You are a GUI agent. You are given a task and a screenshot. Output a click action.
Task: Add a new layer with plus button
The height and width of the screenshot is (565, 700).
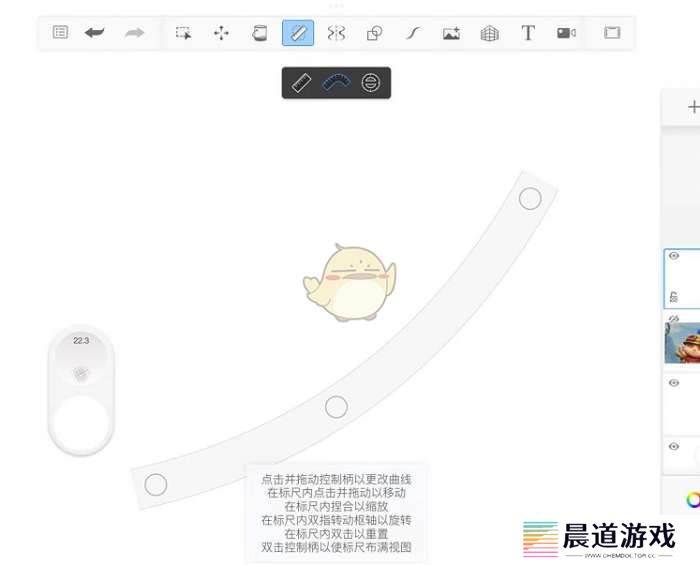click(693, 107)
